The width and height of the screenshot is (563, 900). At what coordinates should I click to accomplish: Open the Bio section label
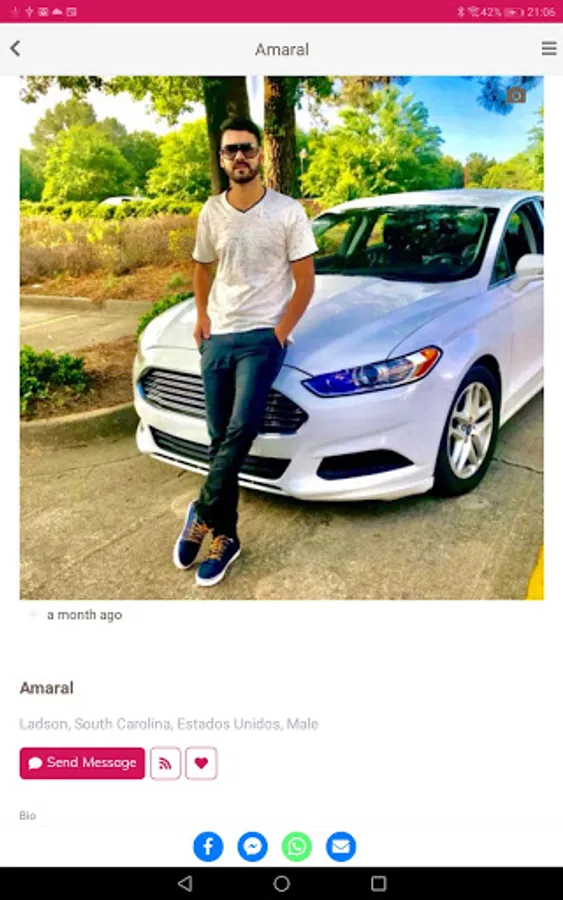[x=28, y=816]
